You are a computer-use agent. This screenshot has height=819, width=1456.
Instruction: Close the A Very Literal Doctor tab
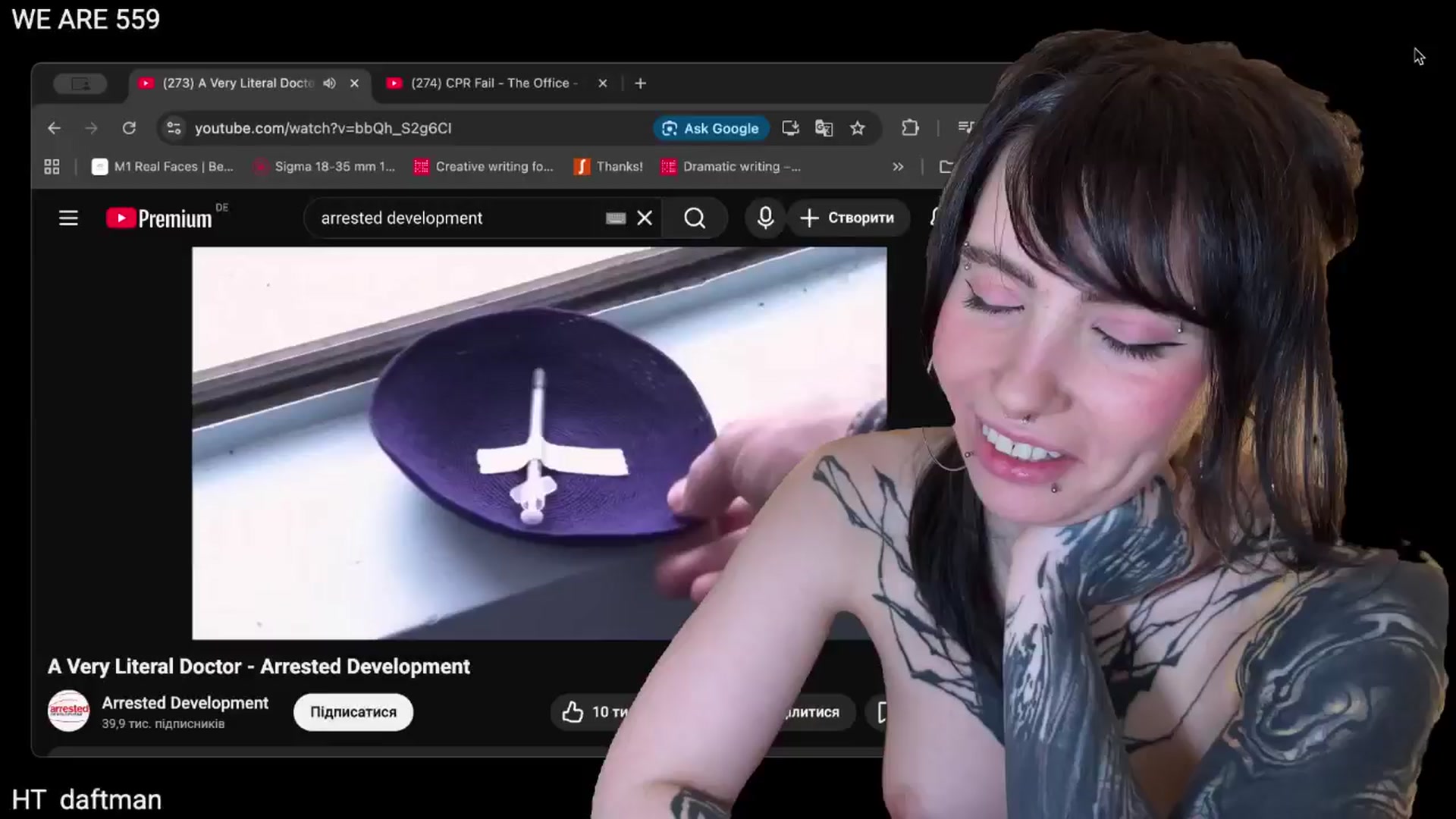coord(354,83)
